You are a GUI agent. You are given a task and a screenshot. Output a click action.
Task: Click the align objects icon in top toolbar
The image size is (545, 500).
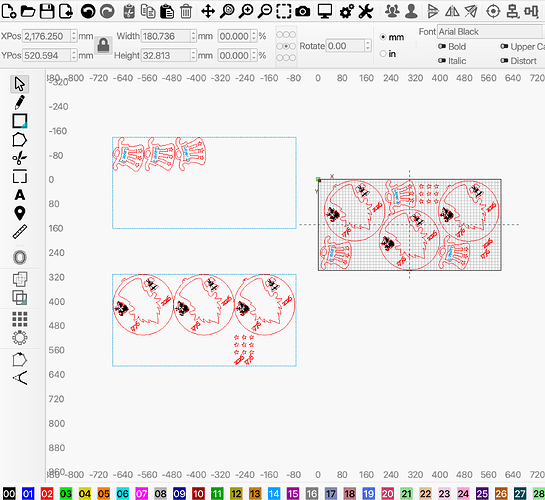tap(512, 11)
